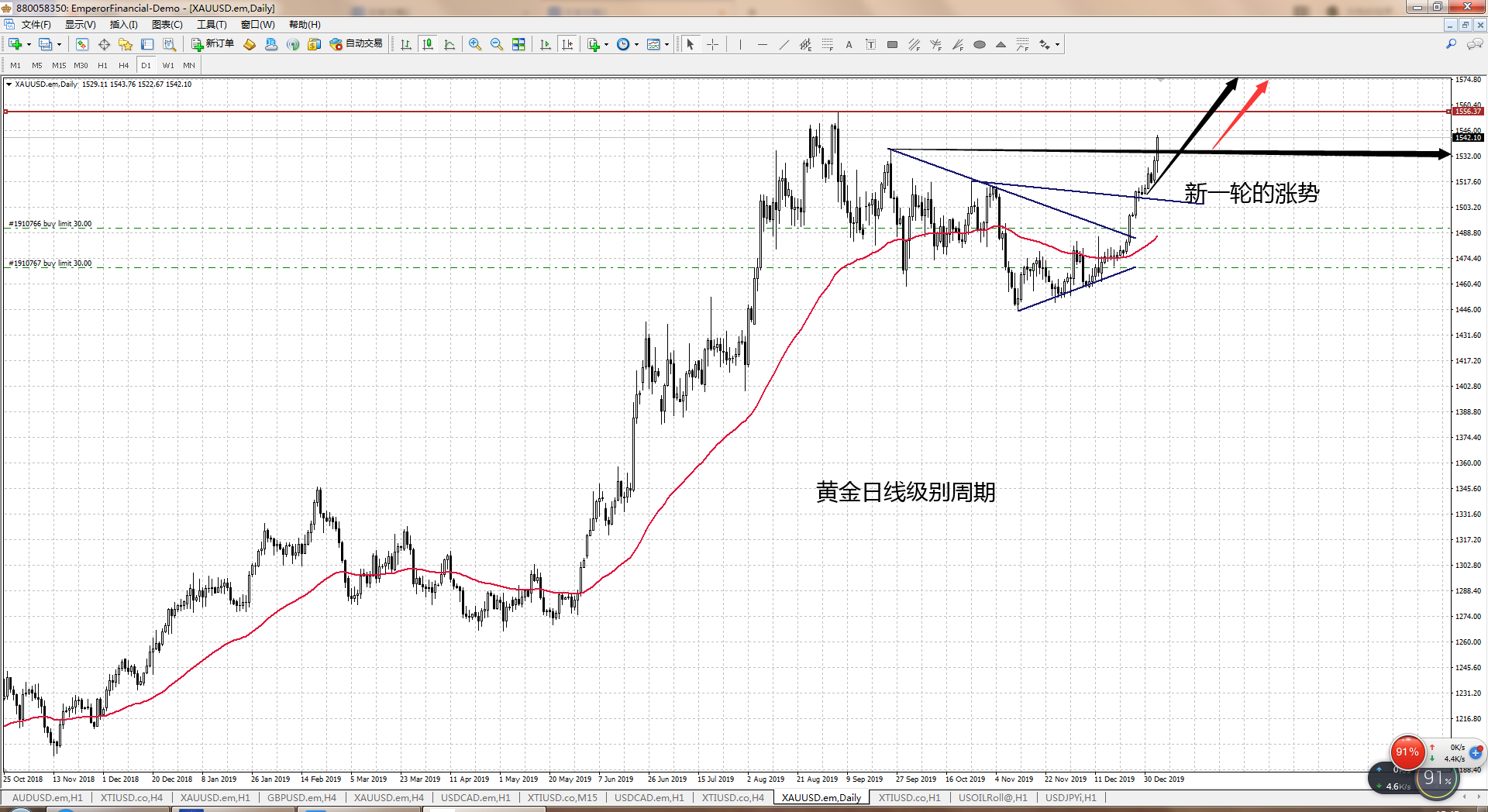Image resolution: width=1488 pixels, height=812 pixels.
Task: Open the 图表(C) chart menu
Action: point(167,25)
